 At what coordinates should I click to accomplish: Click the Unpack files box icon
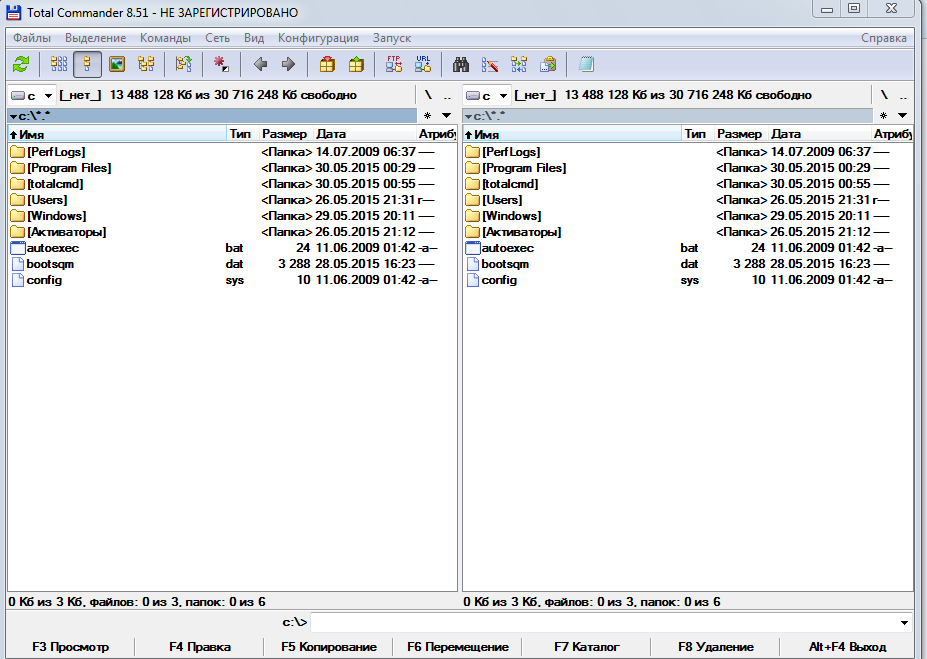[356, 64]
